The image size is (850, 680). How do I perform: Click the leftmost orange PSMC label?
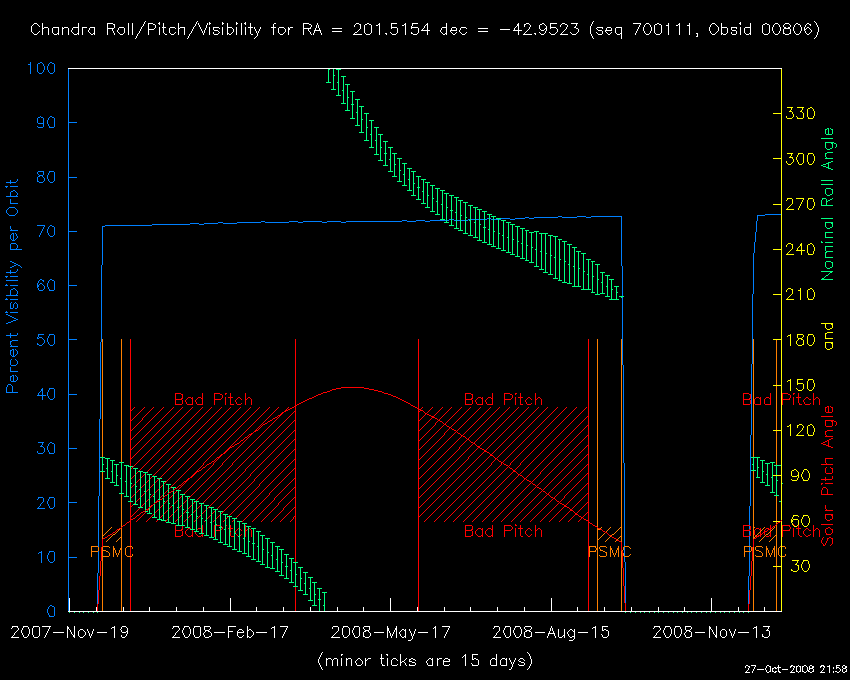click(x=111, y=552)
